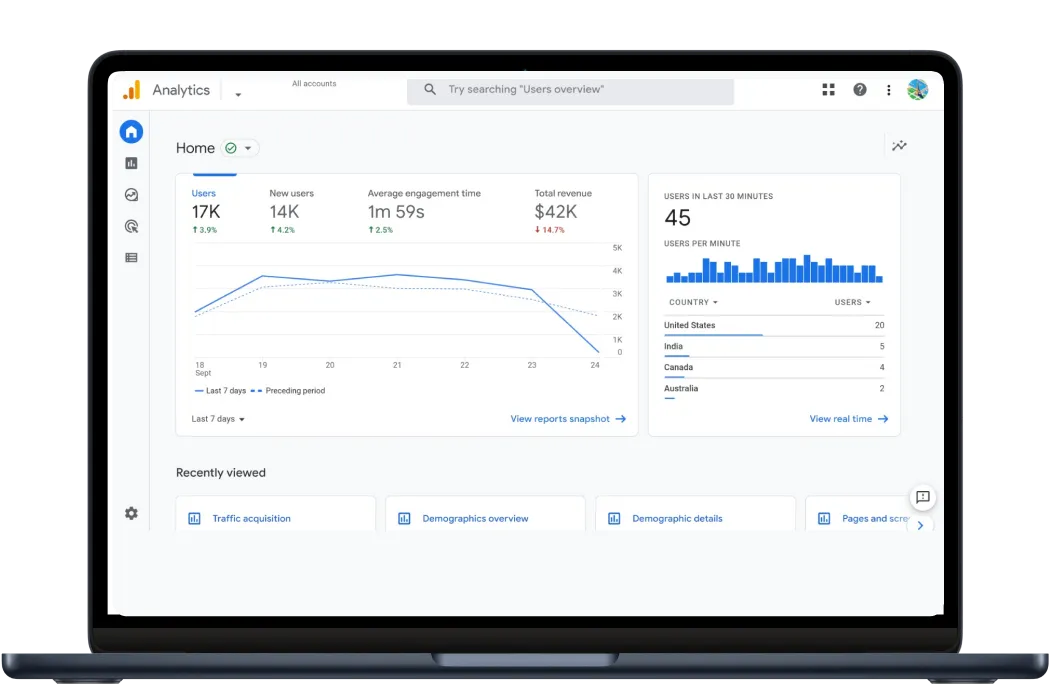The width and height of the screenshot is (1052, 686).
Task: Click the search field "Try searching Users overview"
Action: 570,90
